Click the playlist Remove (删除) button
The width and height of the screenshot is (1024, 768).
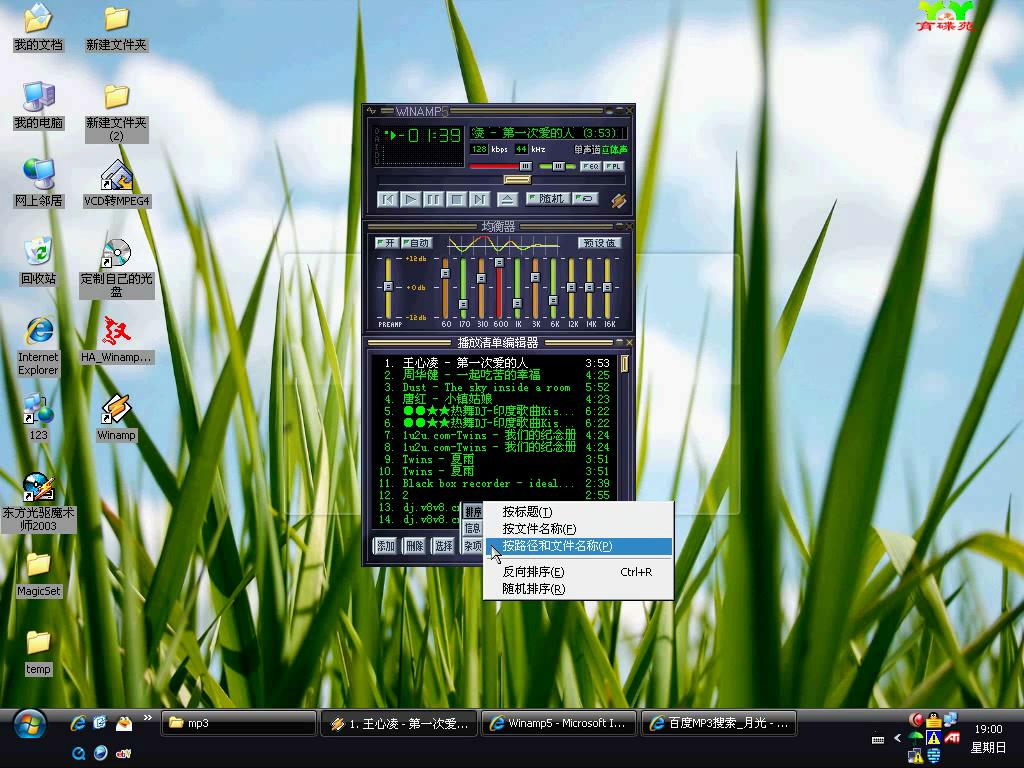point(415,546)
